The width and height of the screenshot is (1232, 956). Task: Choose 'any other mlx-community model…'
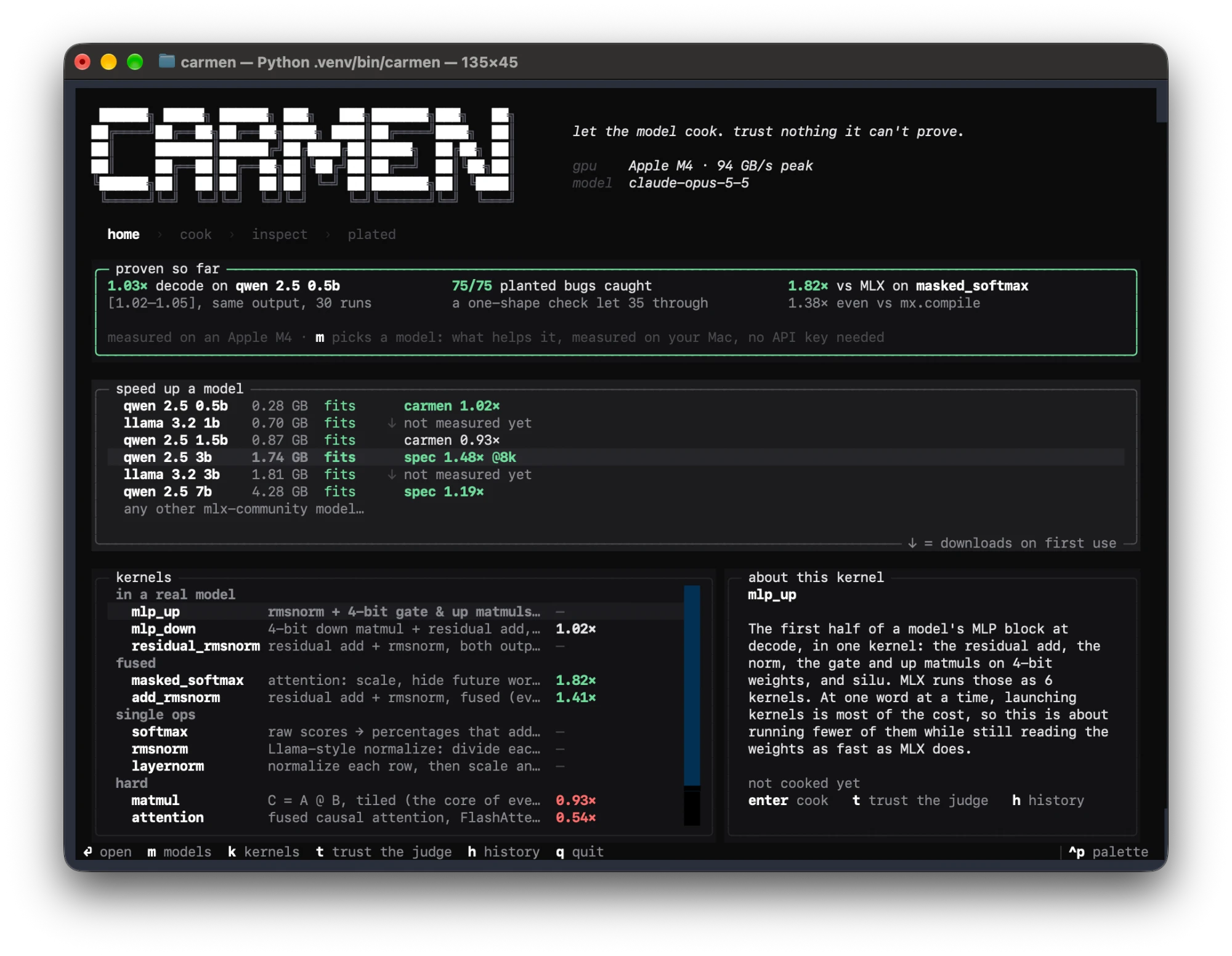click(x=243, y=509)
